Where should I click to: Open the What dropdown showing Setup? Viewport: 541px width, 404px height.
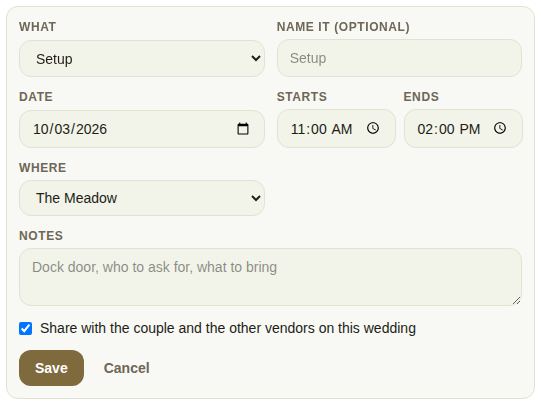point(142,59)
